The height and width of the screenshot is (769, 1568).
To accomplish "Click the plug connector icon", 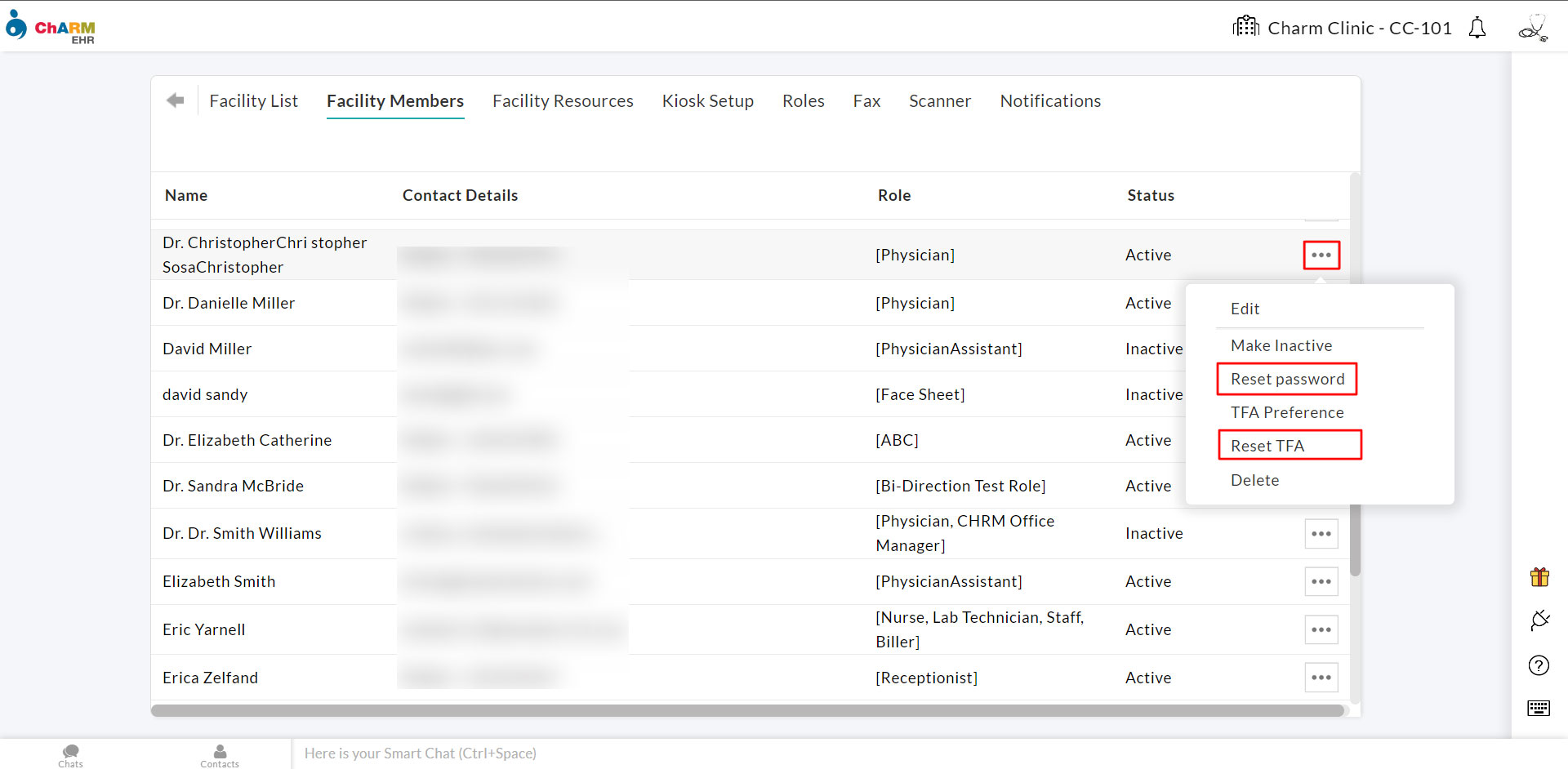I will click(x=1539, y=620).
